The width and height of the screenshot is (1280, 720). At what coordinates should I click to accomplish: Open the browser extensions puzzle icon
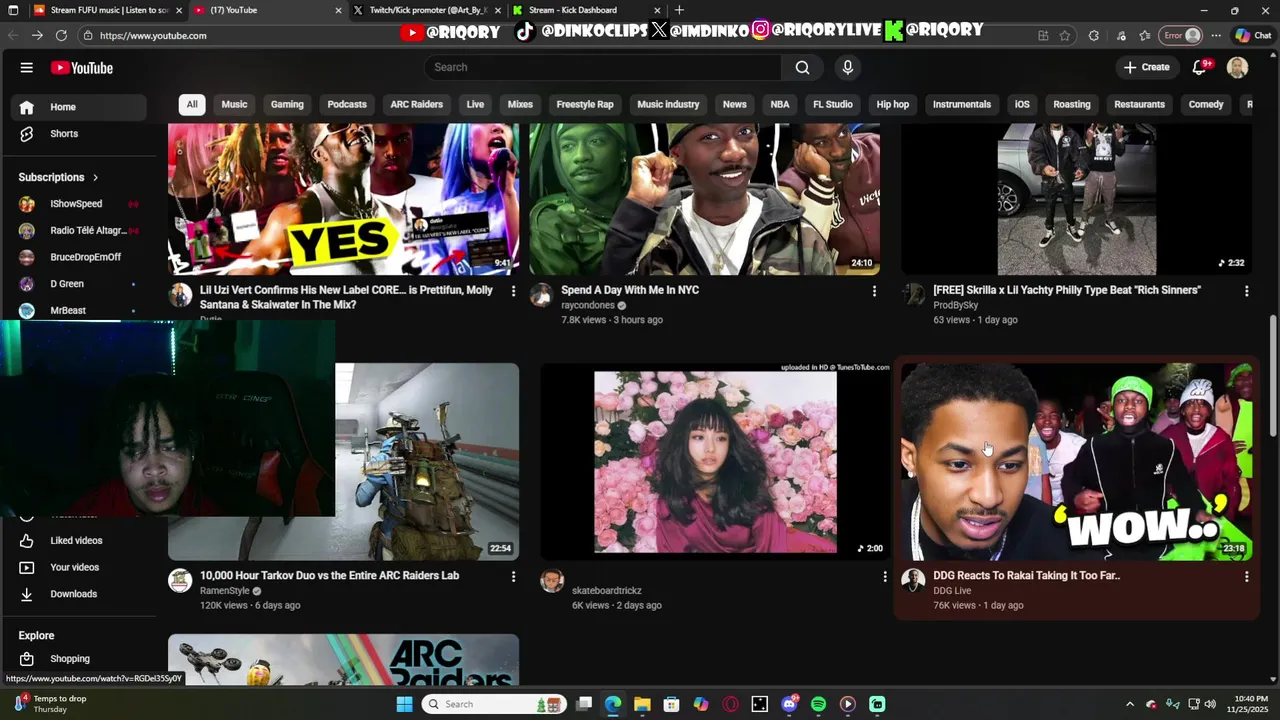pos(1094,35)
